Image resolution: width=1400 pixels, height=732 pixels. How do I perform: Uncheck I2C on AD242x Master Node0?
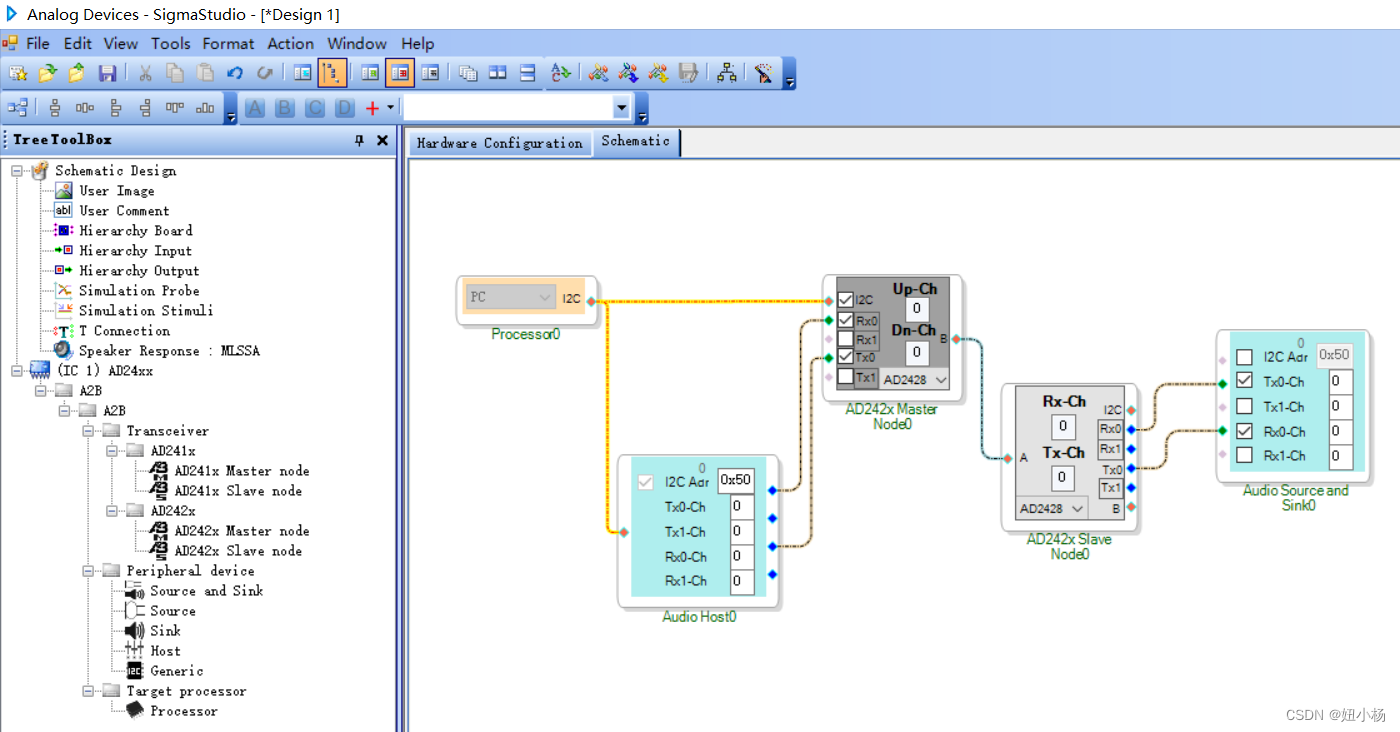tap(846, 299)
